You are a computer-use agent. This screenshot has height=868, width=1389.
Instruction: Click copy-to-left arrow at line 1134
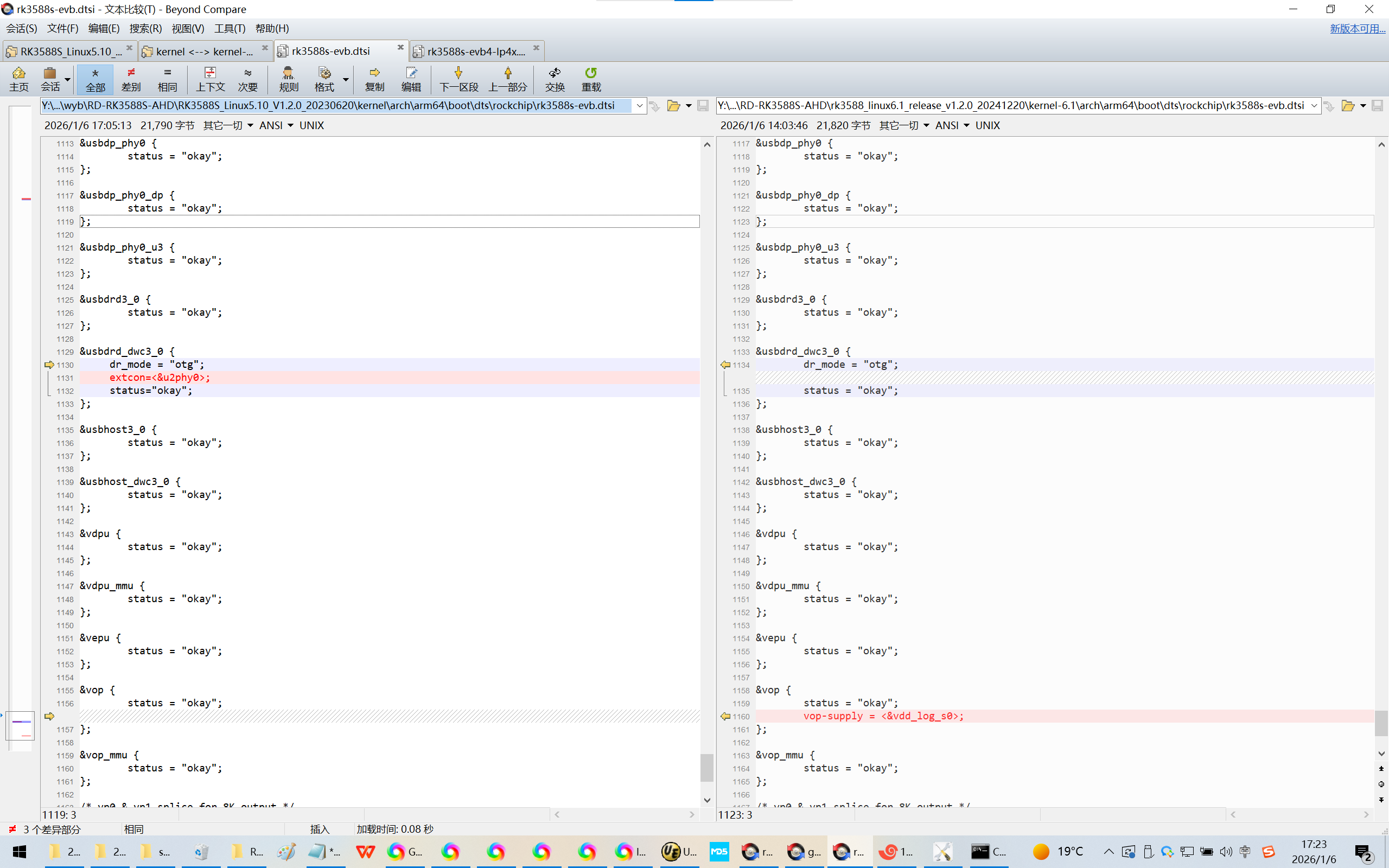pos(725,365)
